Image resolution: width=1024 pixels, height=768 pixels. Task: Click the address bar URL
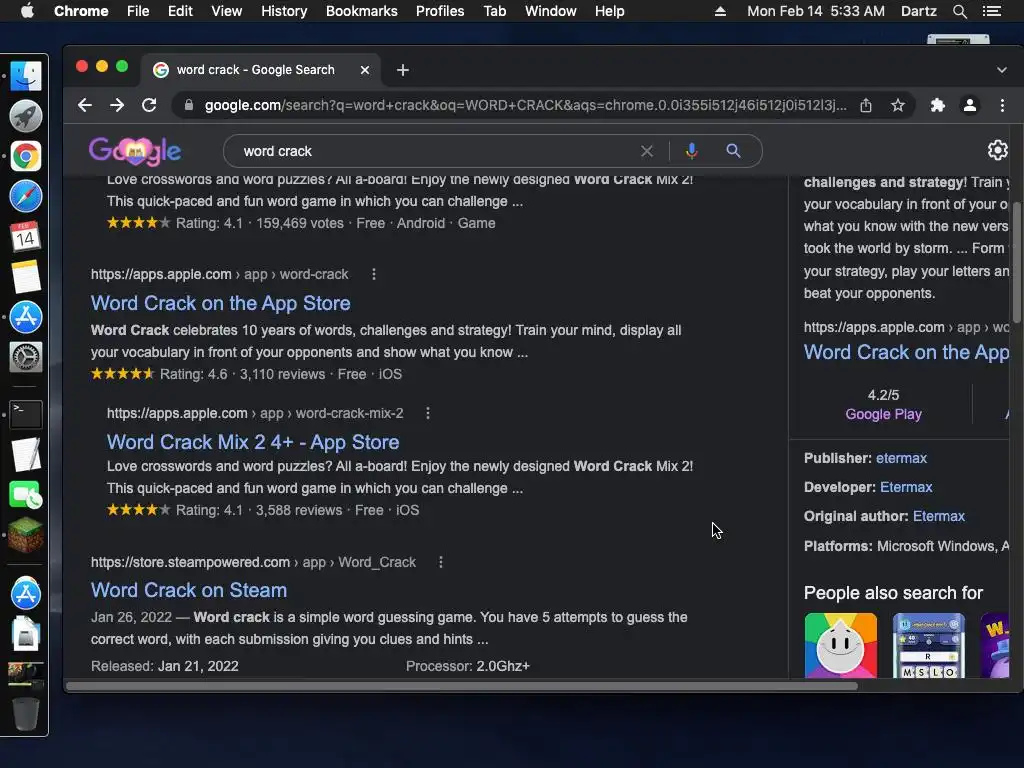525,105
